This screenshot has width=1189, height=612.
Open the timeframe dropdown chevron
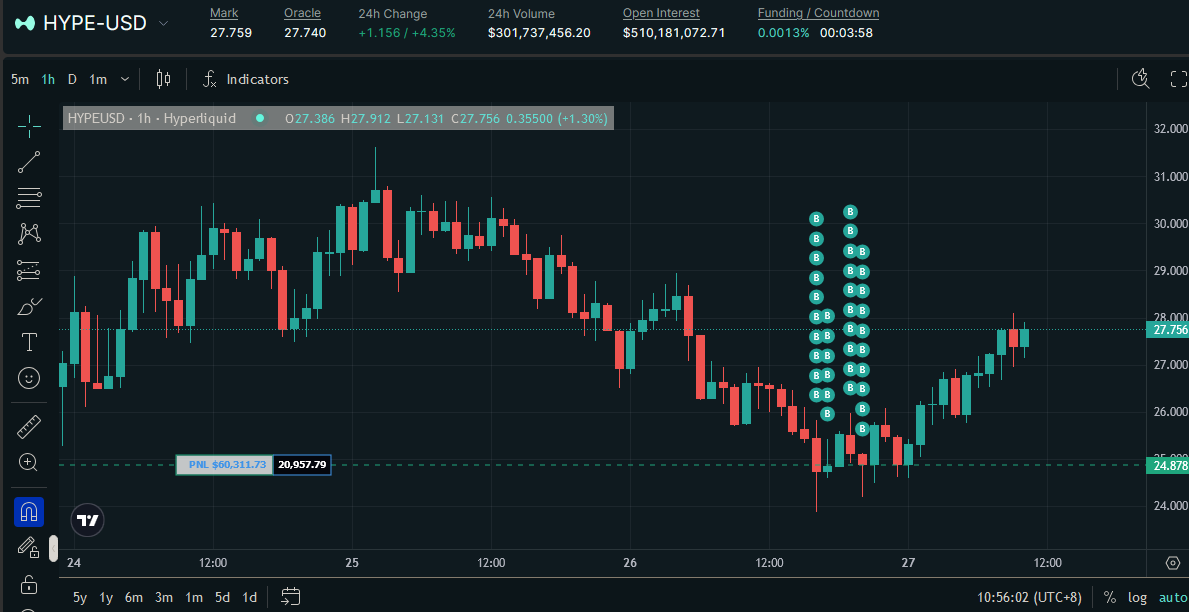coord(124,79)
